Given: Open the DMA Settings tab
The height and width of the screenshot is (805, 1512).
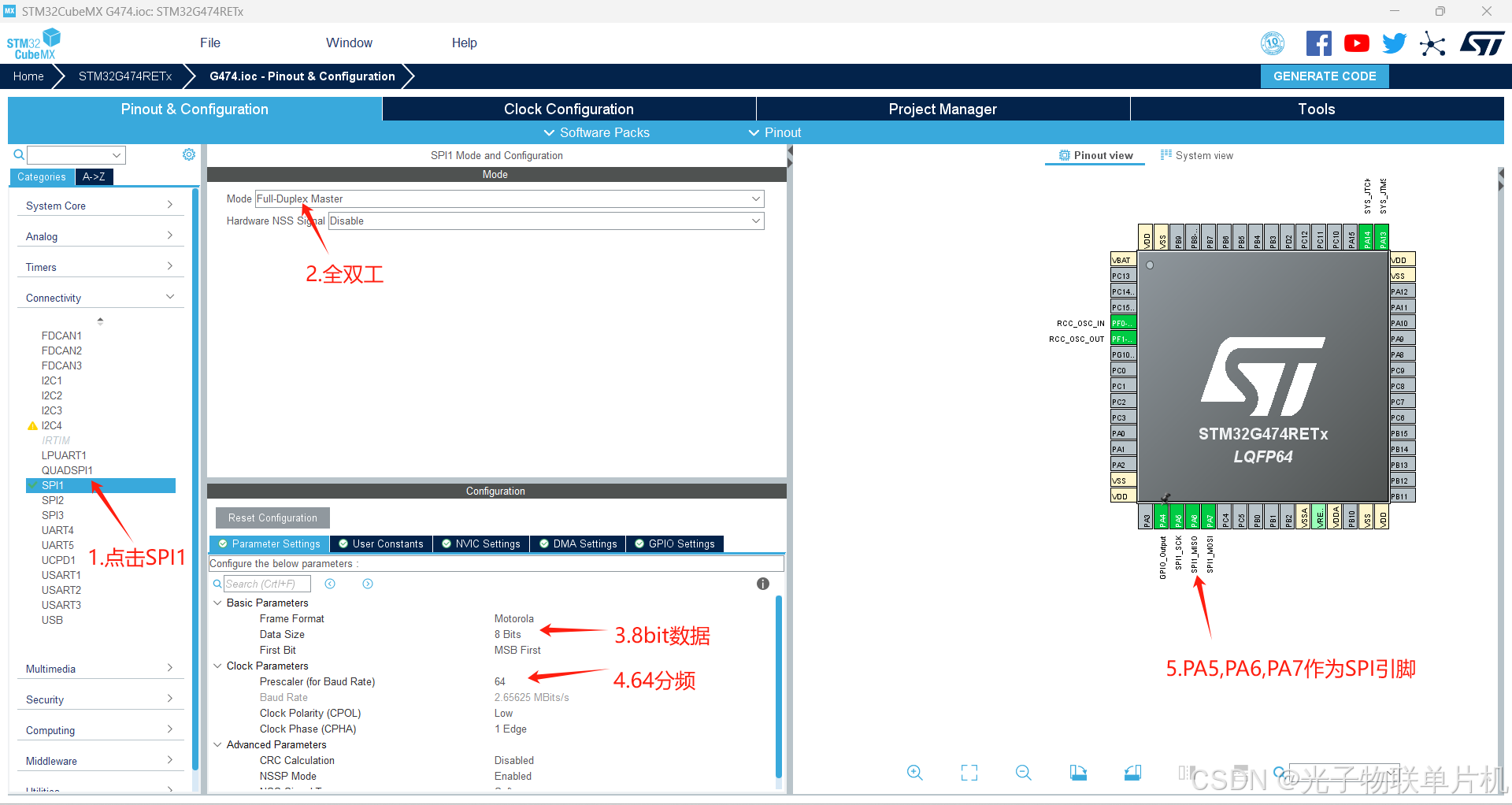Looking at the screenshot, I should [578, 543].
